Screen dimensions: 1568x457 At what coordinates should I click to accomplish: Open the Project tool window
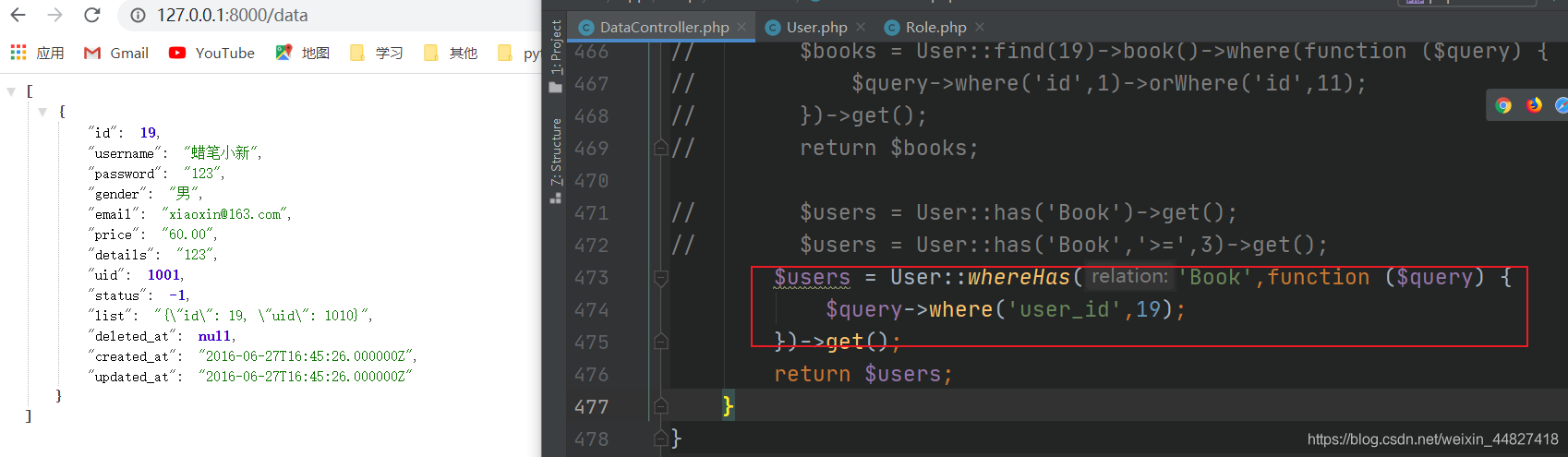coord(556,55)
